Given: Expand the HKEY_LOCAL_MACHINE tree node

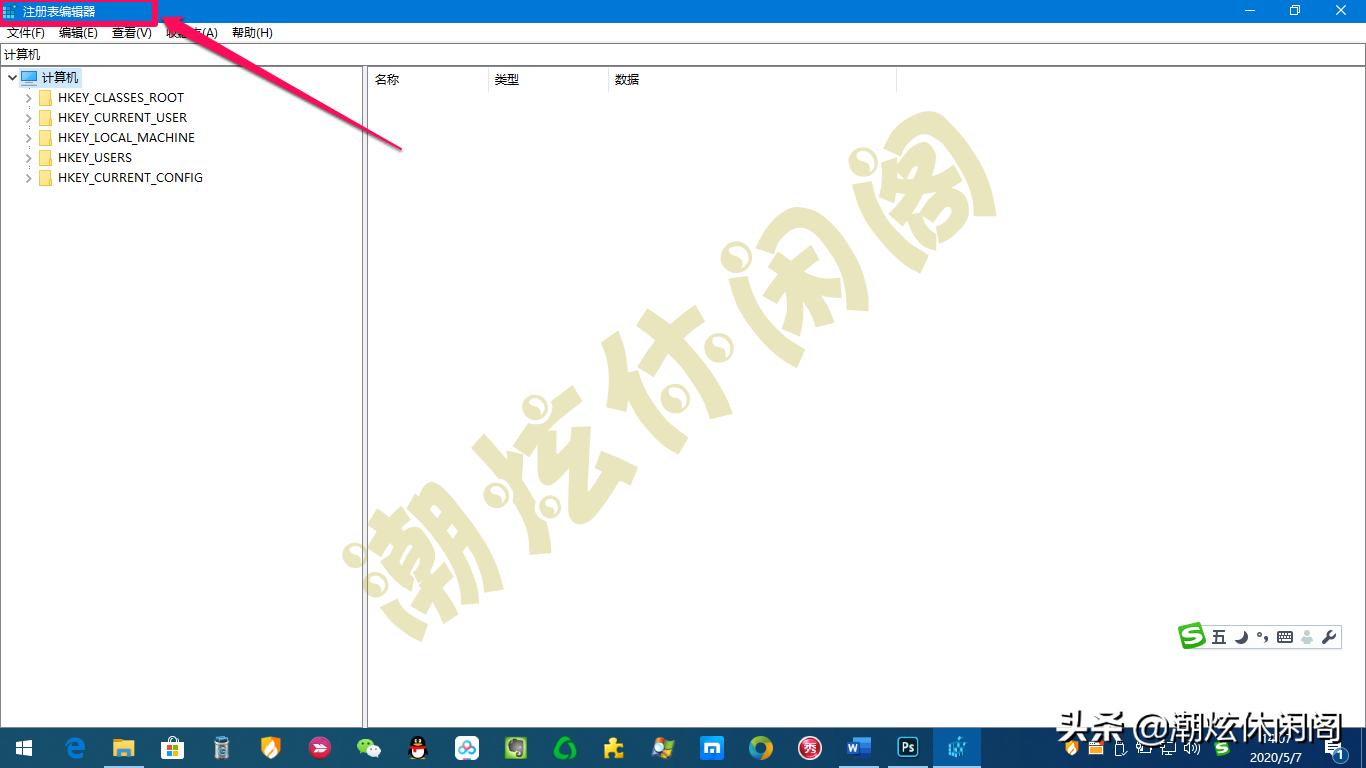Looking at the screenshot, I should point(27,137).
